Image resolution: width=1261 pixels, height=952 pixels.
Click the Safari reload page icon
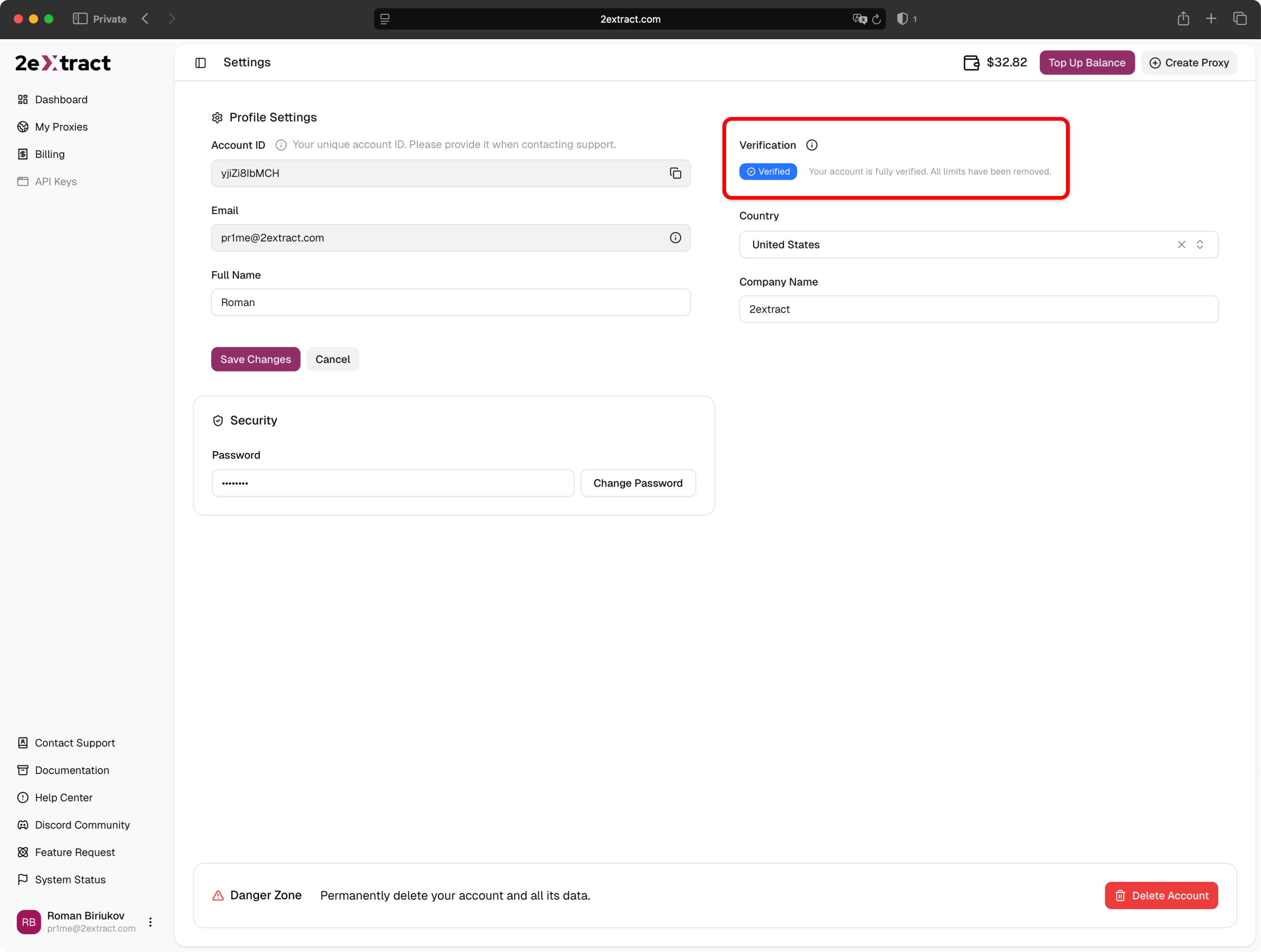coord(876,20)
